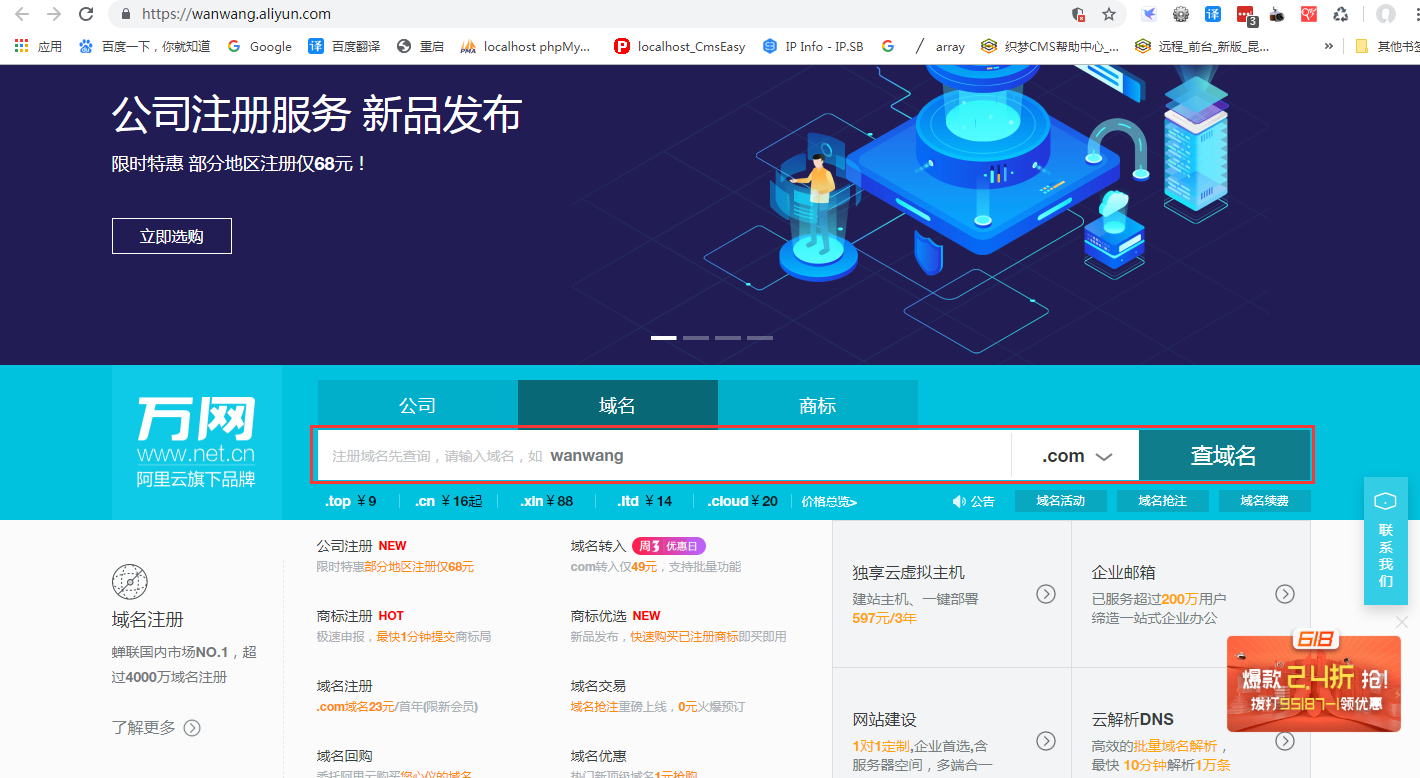Image resolution: width=1420 pixels, height=778 pixels.
Task: Open the green recycle arrows extension
Action: (1341, 14)
